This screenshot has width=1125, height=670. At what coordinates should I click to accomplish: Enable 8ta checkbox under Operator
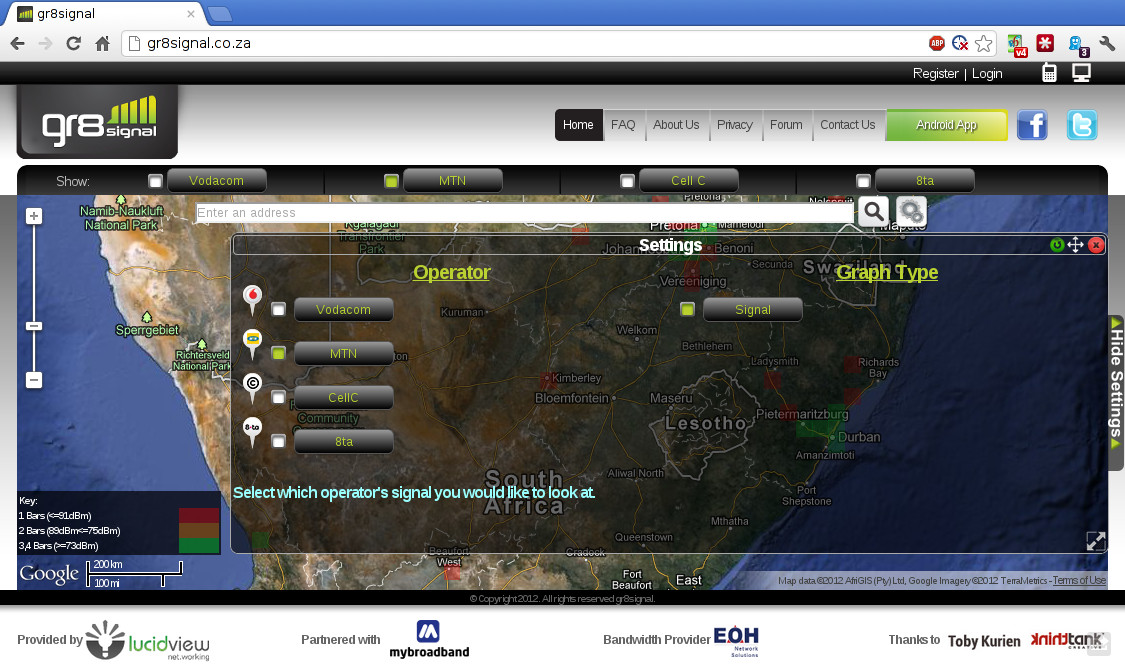coord(278,442)
